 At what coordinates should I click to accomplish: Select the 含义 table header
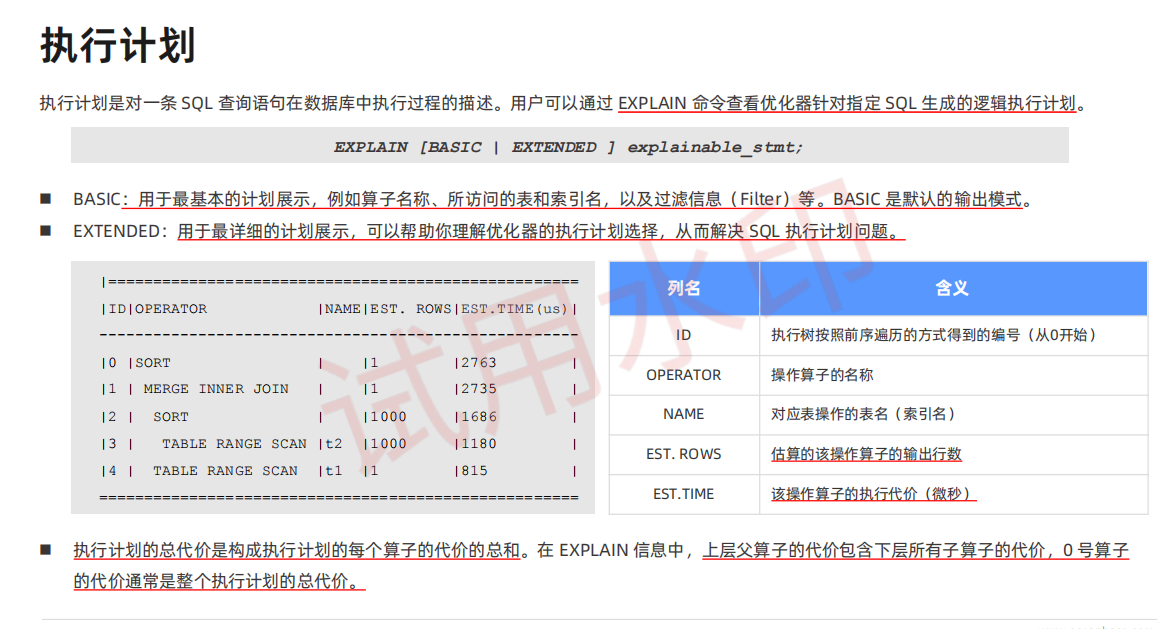click(x=951, y=288)
